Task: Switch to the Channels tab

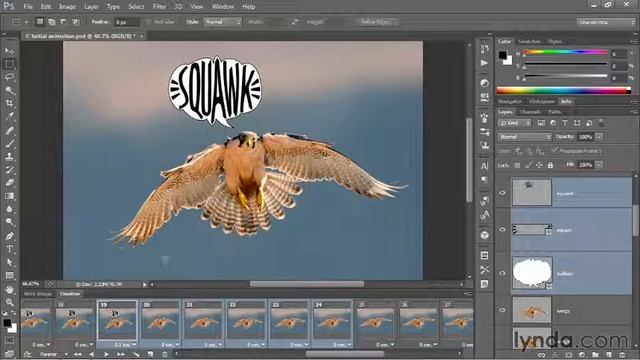Action: [530, 112]
